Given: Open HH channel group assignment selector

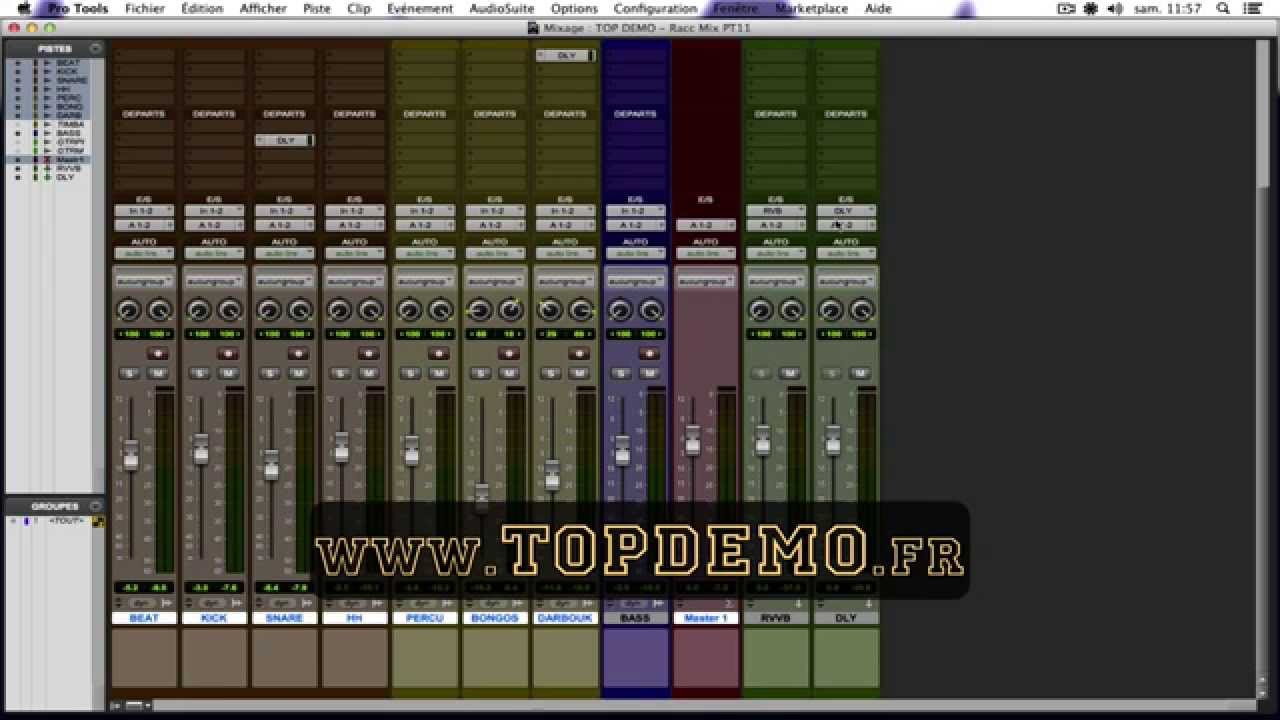Looking at the screenshot, I should [x=355, y=281].
